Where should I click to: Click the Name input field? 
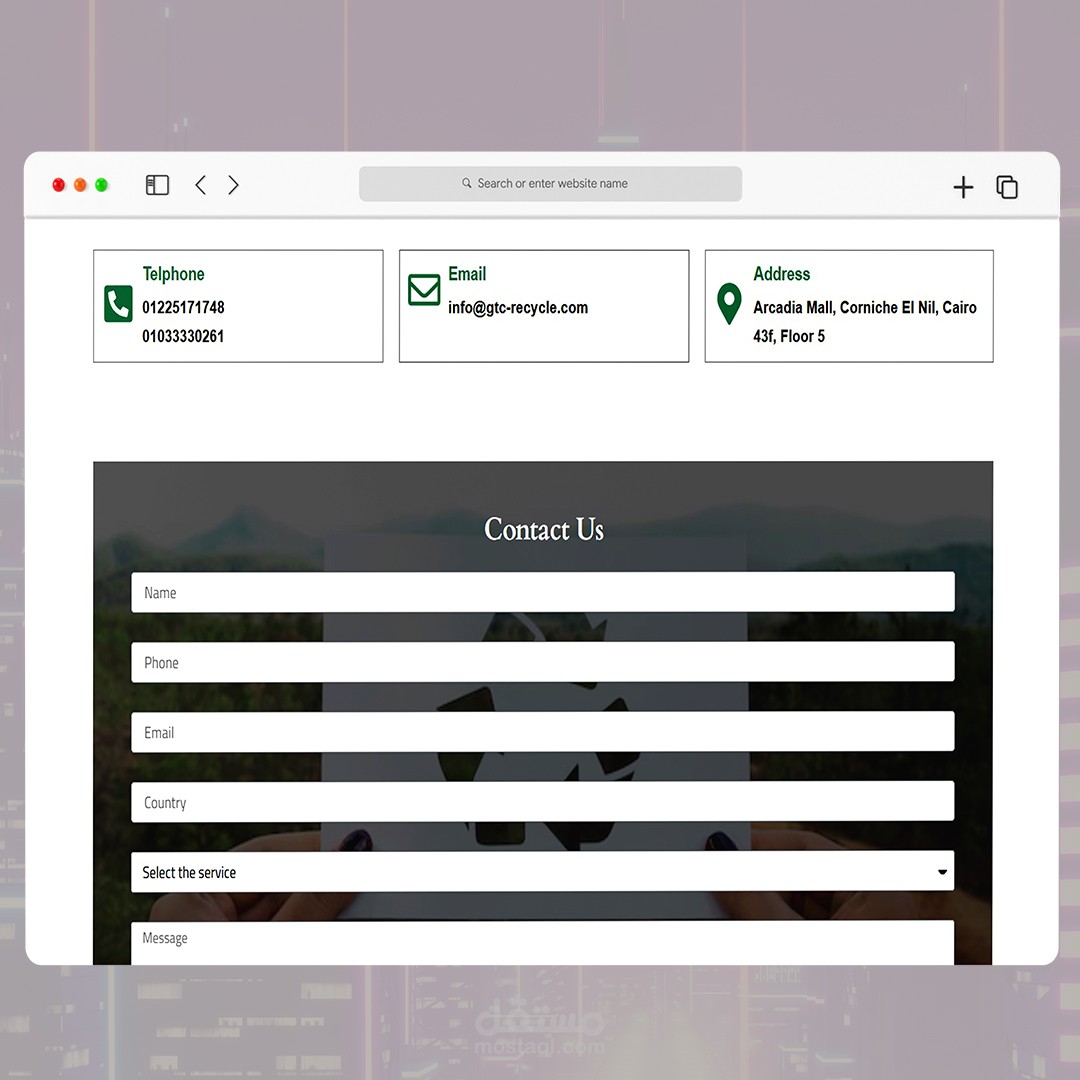[x=543, y=592]
